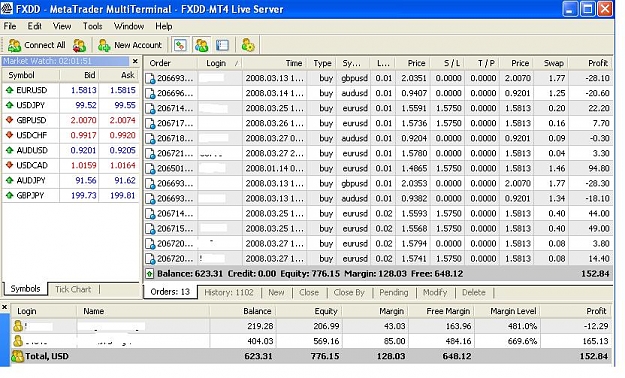625x378 pixels.
Task: Click the first gbpusd order document icon
Action: 150,78
